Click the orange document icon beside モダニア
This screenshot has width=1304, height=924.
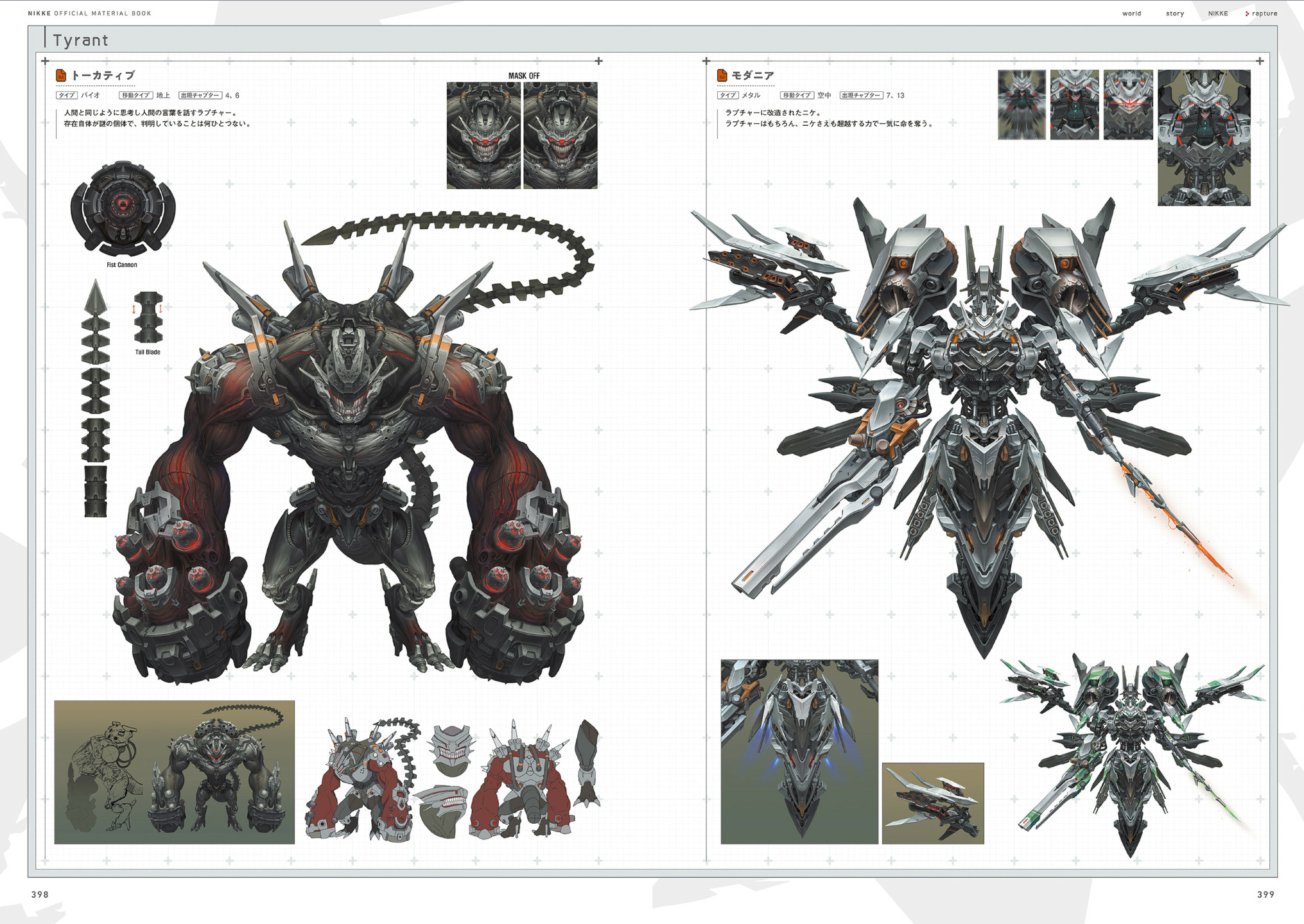722,76
